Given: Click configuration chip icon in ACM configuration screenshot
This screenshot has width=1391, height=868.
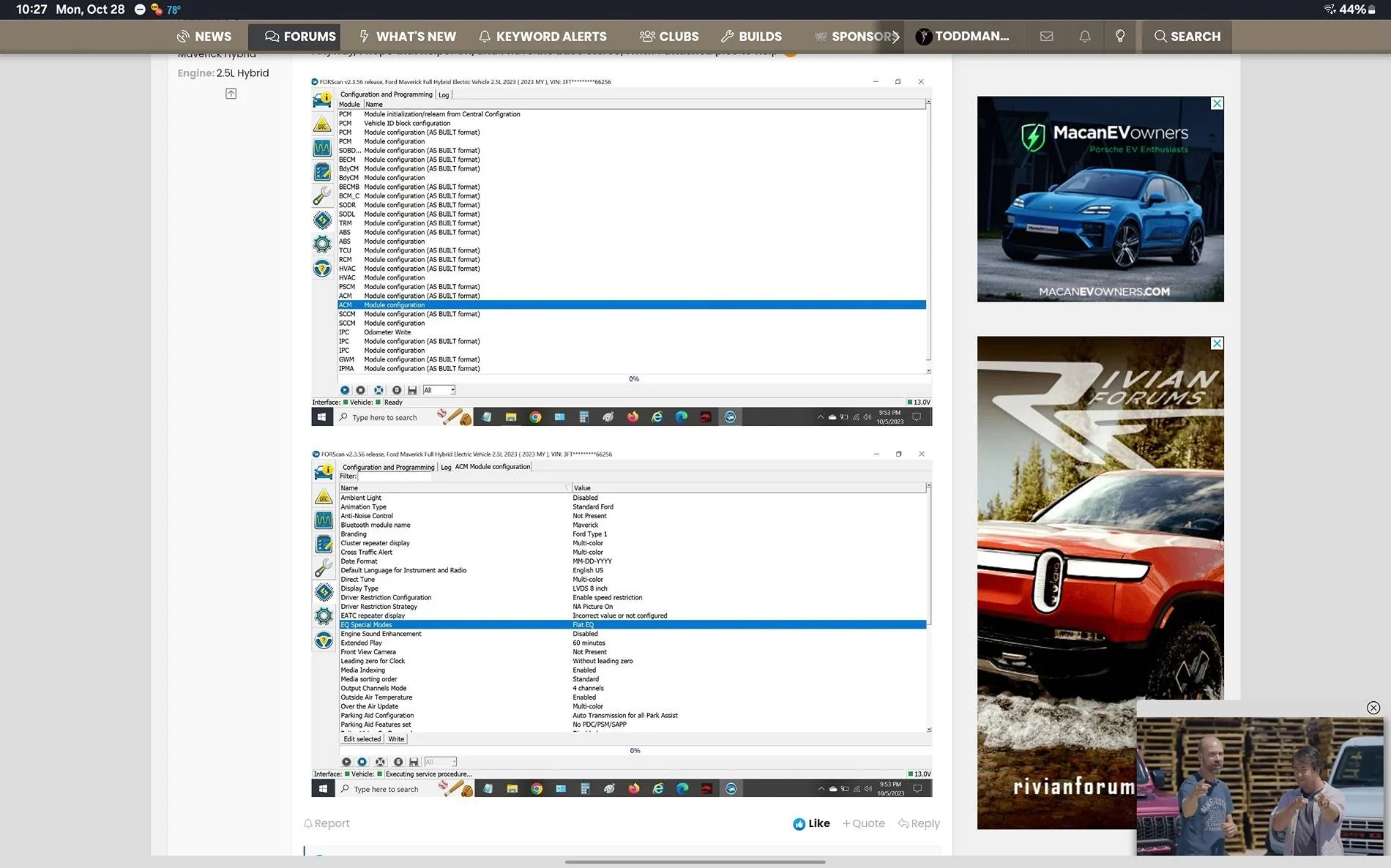Looking at the screenshot, I should pyautogui.click(x=324, y=591).
